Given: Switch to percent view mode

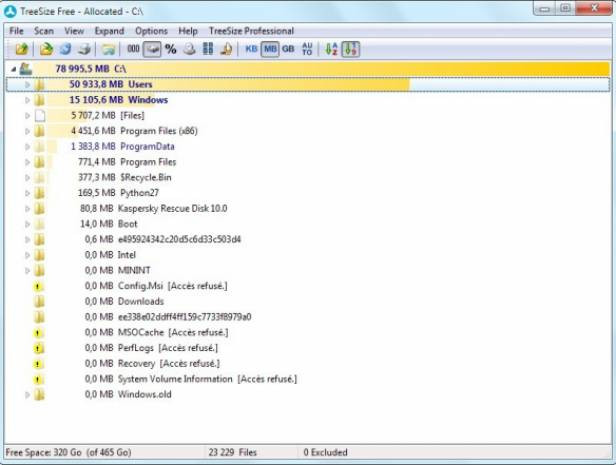Looking at the screenshot, I should pos(170,49).
